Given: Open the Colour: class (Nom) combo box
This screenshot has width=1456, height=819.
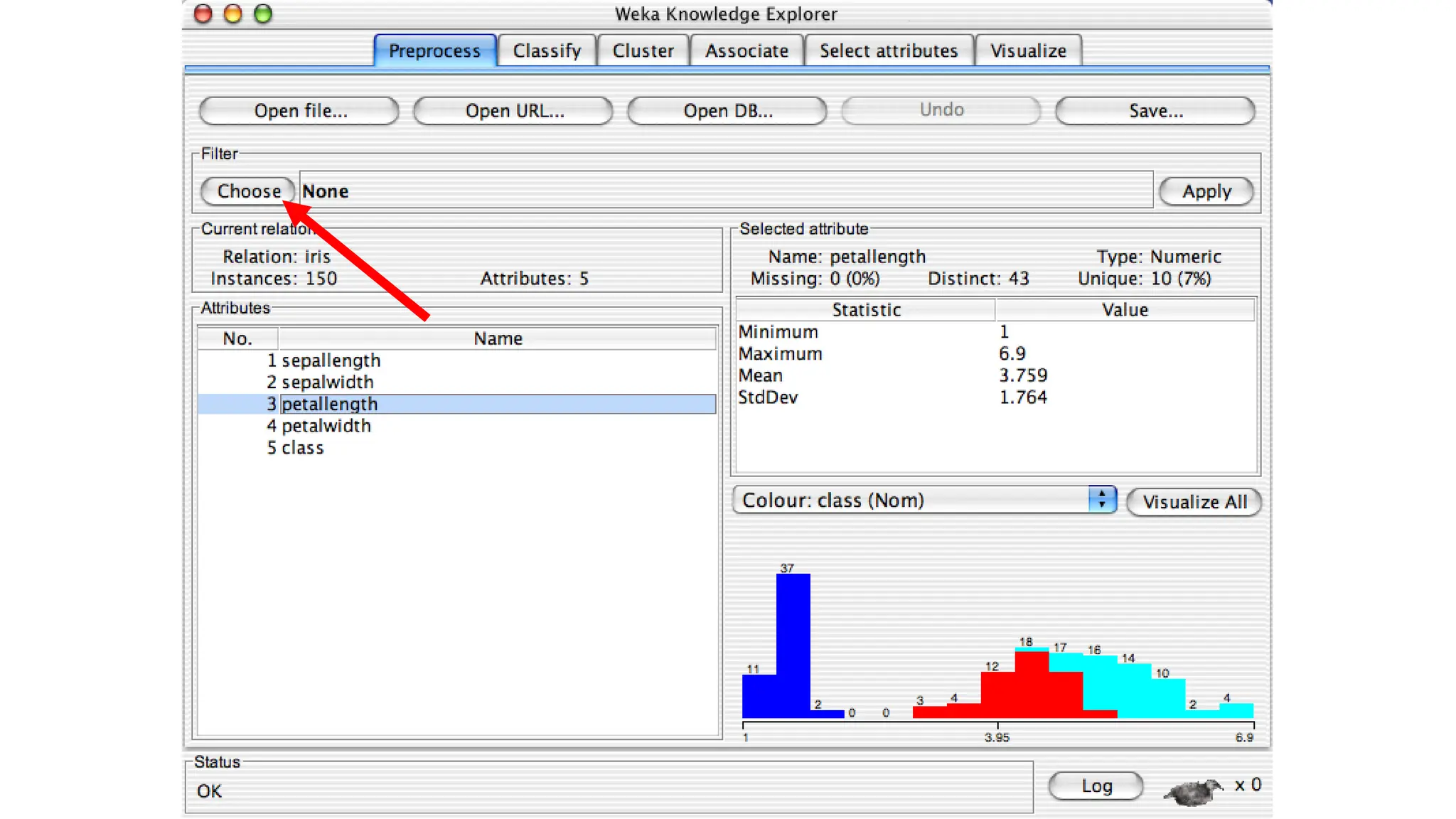Looking at the screenshot, I should [x=911, y=500].
